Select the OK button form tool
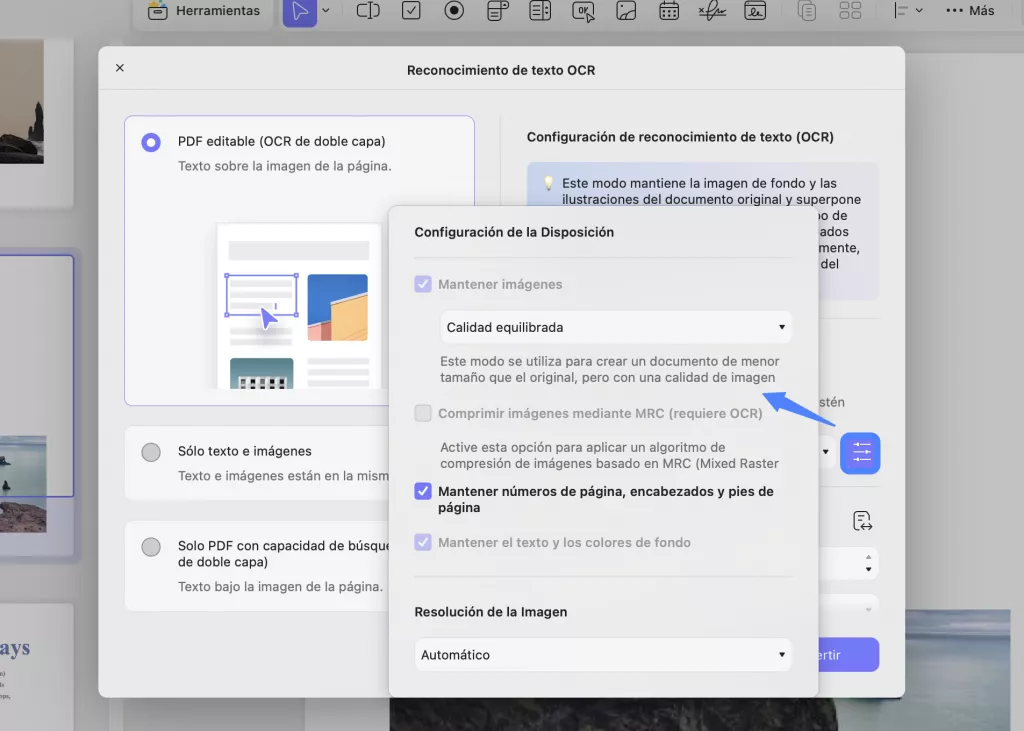This screenshot has height=731, width=1024. pyautogui.click(x=583, y=11)
